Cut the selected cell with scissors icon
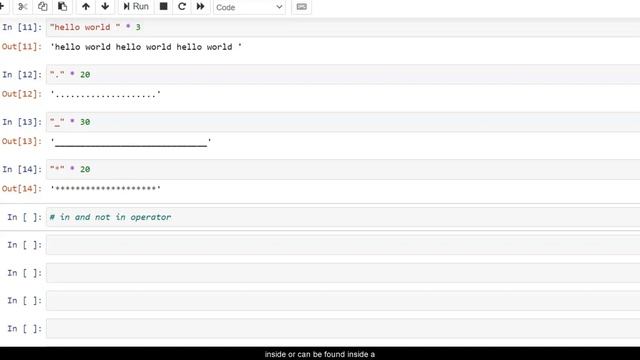The height and width of the screenshot is (360, 640). [x=23, y=7]
